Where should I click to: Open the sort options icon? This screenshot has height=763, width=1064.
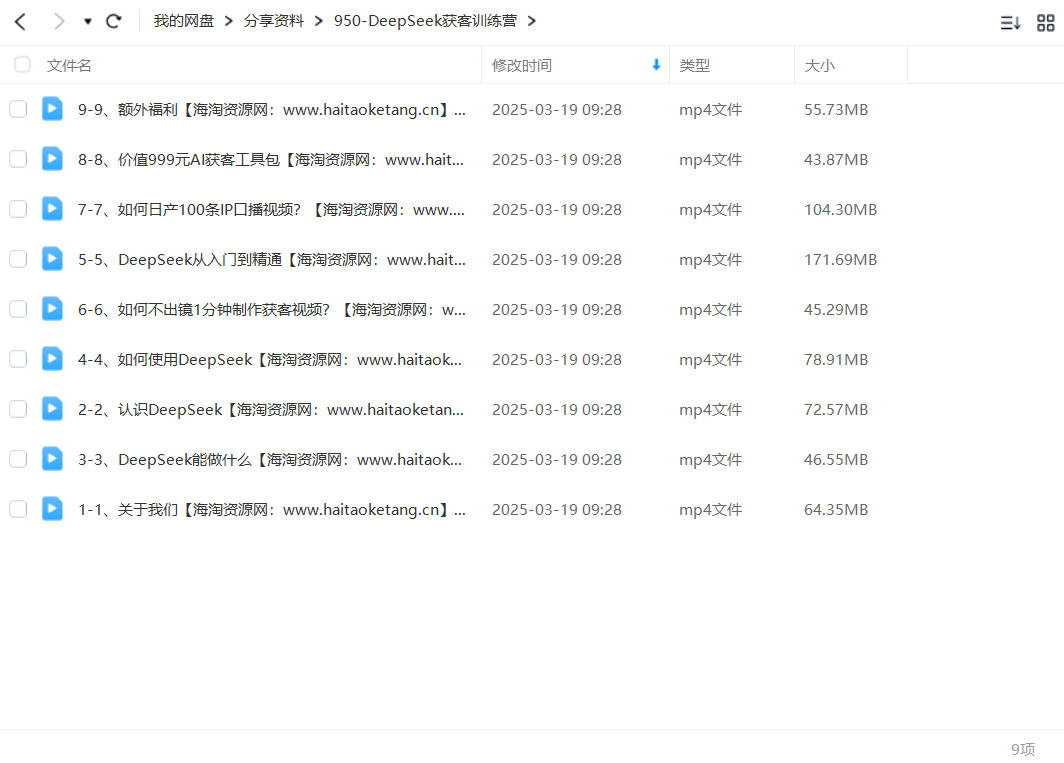click(x=1010, y=23)
